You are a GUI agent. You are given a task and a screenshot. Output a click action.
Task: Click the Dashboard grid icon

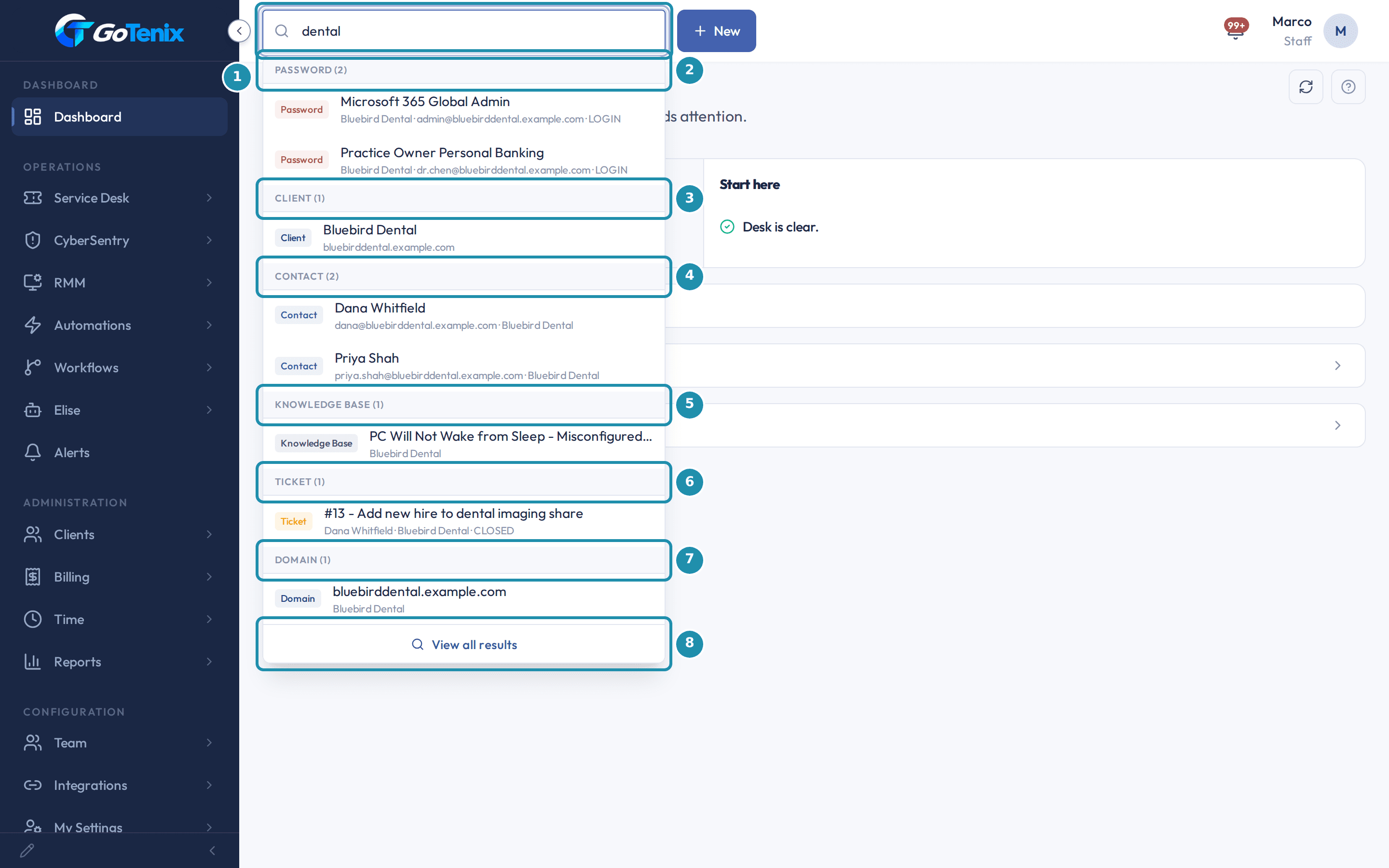click(x=33, y=117)
